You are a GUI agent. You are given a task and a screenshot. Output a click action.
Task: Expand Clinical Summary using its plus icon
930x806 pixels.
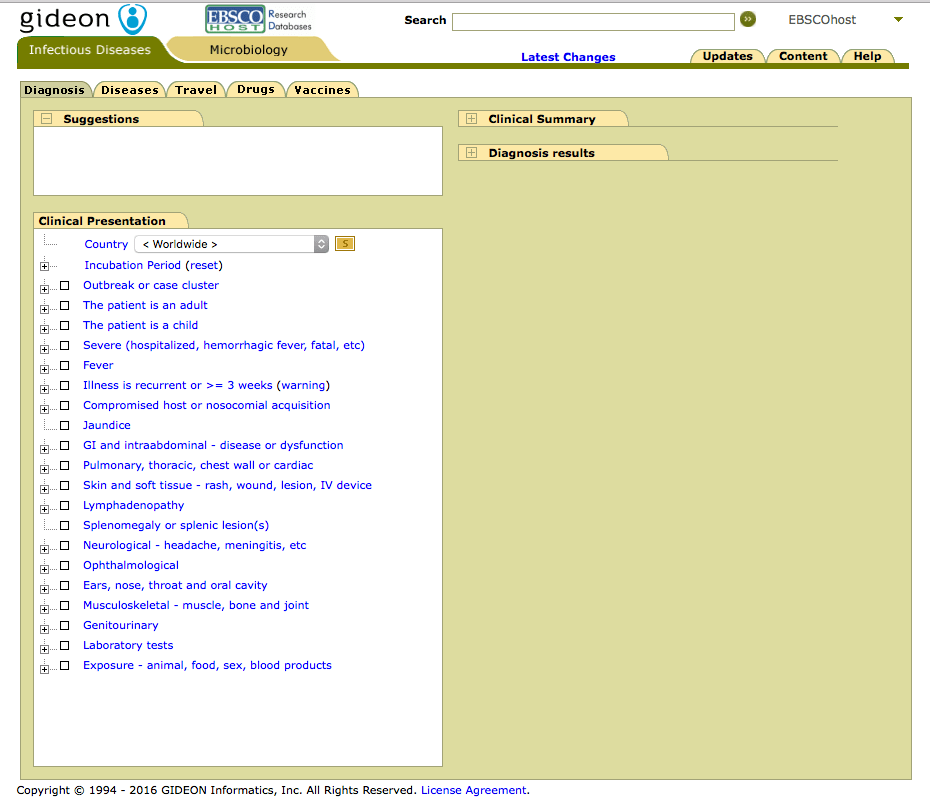click(x=470, y=118)
